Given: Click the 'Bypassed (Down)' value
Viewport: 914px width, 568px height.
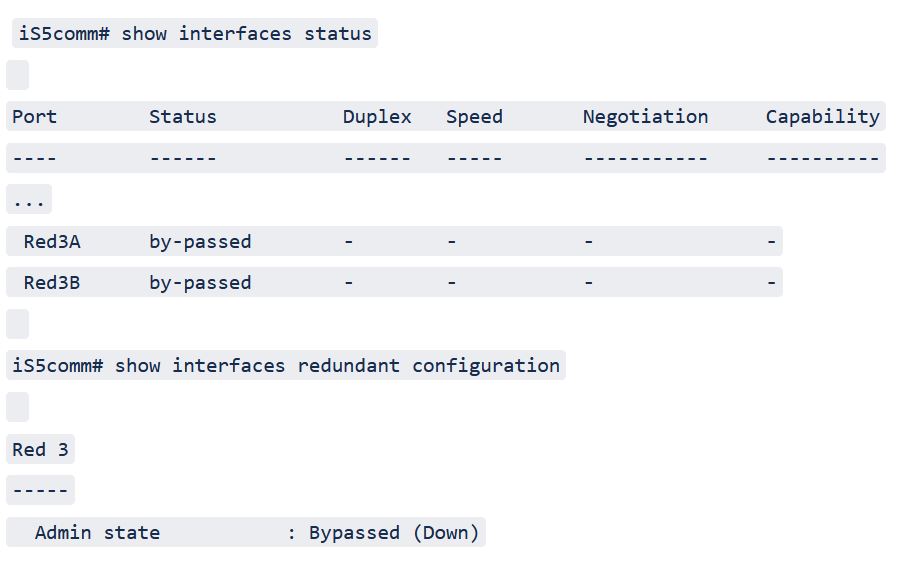Looking at the screenshot, I should [393, 532].
